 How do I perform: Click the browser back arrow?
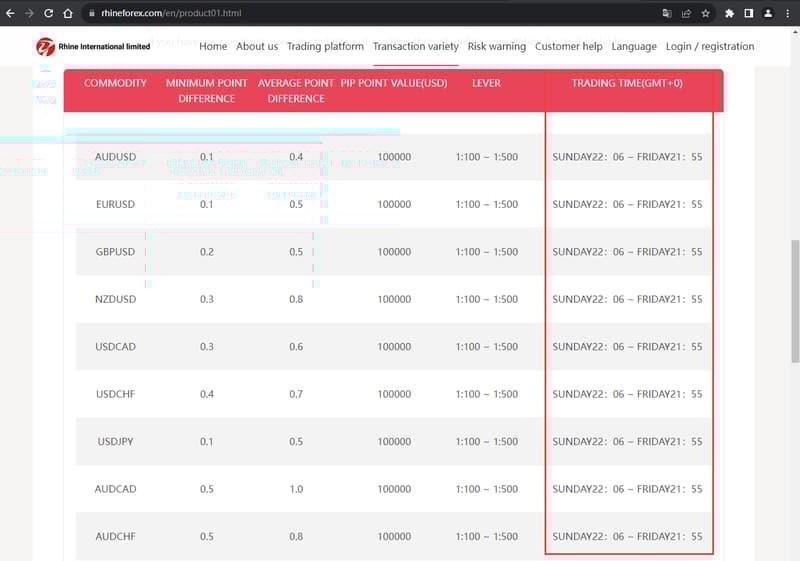[x=10, y=13]
